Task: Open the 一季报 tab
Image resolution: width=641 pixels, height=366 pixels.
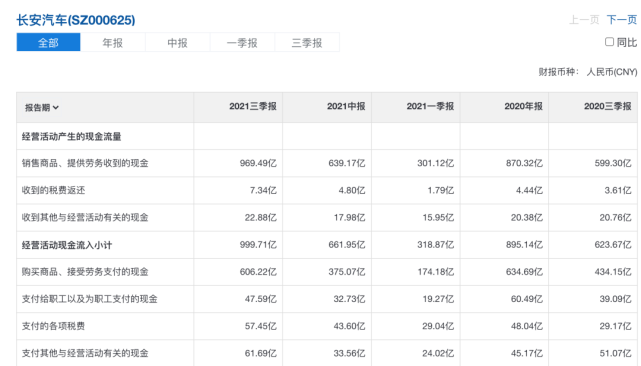Action: (242, 43)
